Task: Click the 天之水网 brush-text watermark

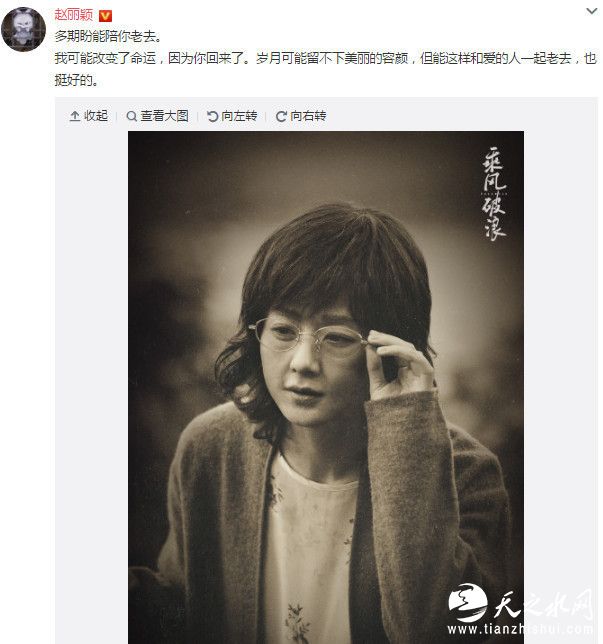Action: (x=543, y=604)
